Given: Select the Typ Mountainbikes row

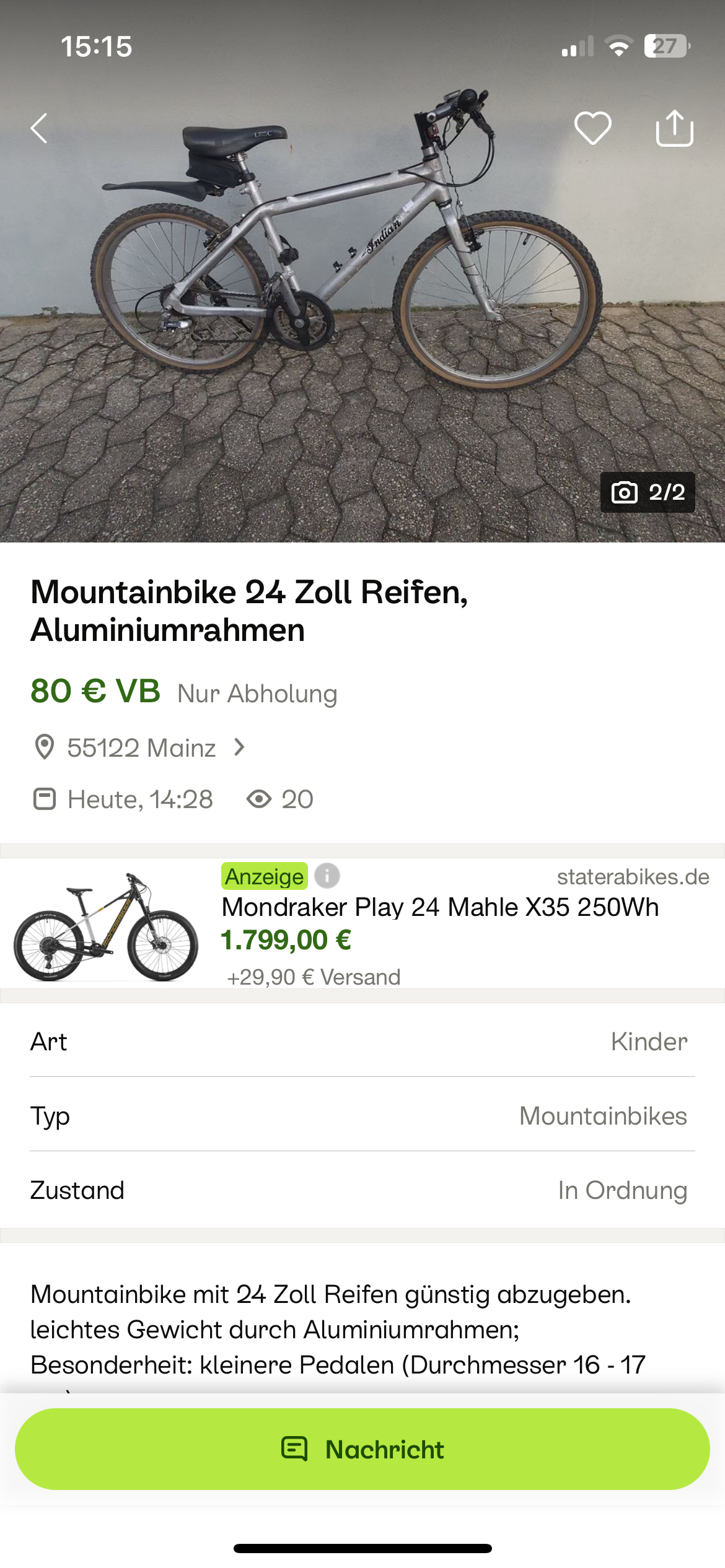Looking at the screenshot, I should (362, 1116).
